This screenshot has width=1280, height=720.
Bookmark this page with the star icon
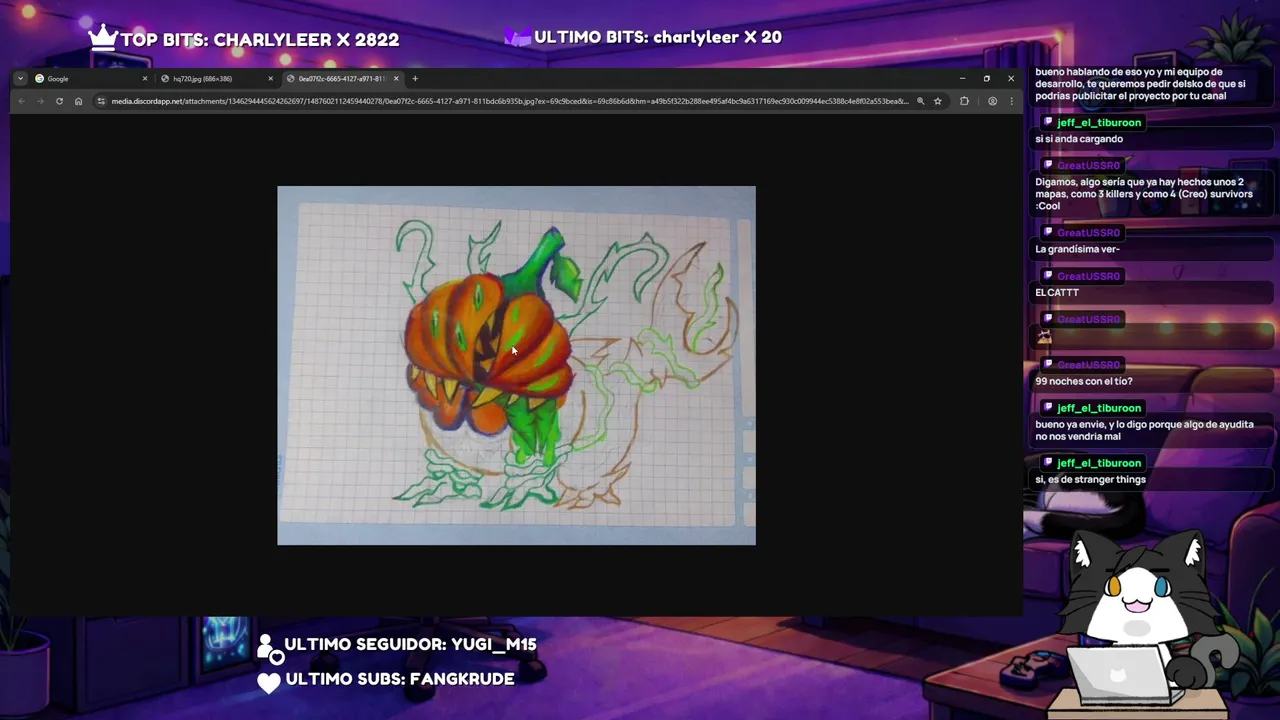pos(937,101)
